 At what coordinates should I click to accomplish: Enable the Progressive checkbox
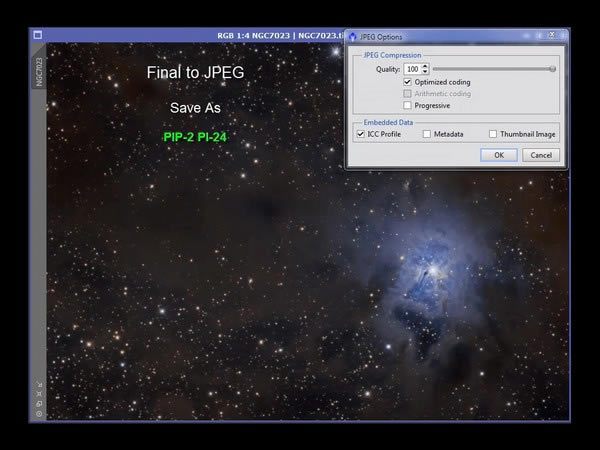(408, 105)
